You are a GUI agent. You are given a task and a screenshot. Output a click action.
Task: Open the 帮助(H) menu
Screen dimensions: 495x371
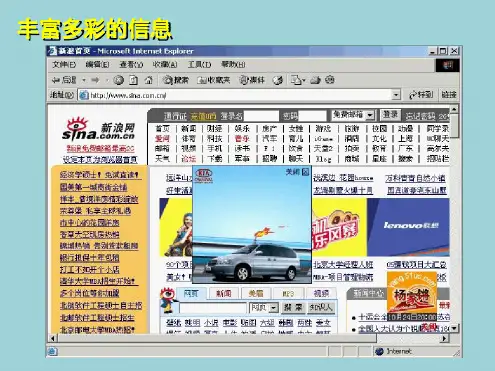point(233,64)
